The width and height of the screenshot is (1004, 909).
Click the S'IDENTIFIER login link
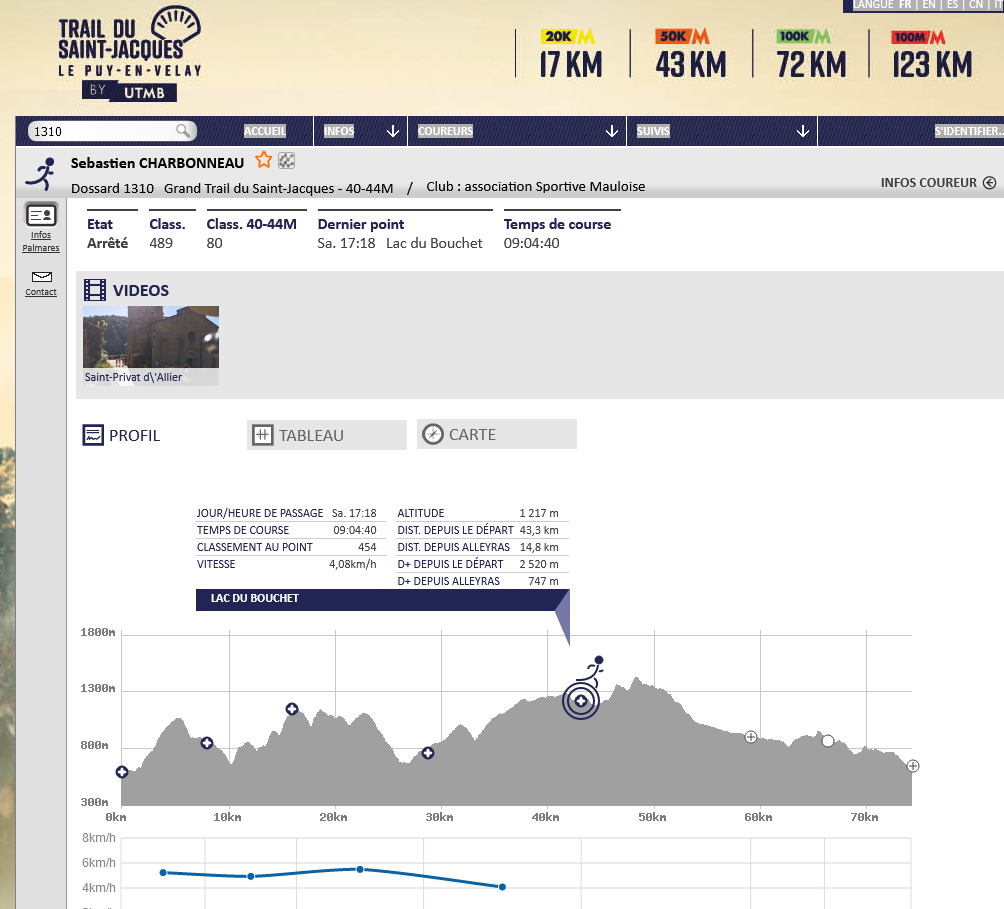coord(967,131)
